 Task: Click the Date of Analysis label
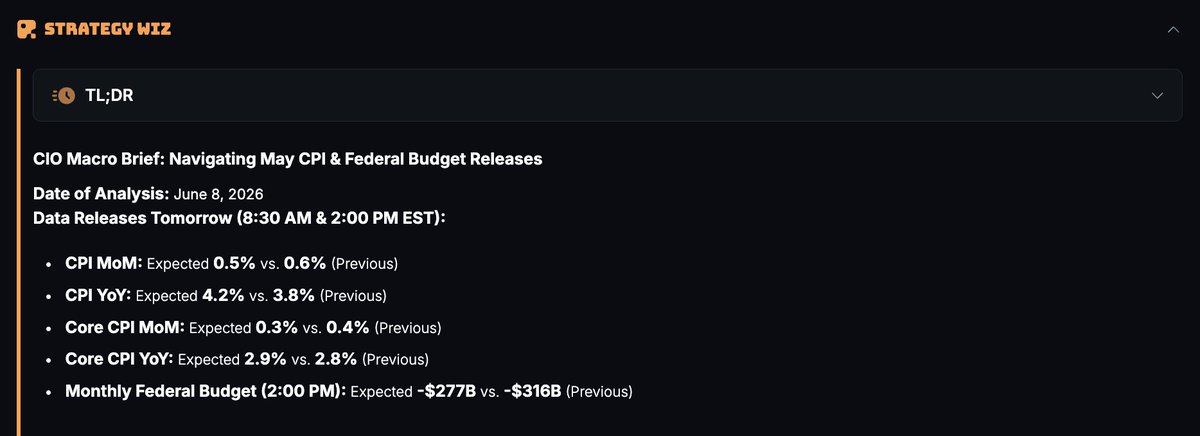point(101,193)
